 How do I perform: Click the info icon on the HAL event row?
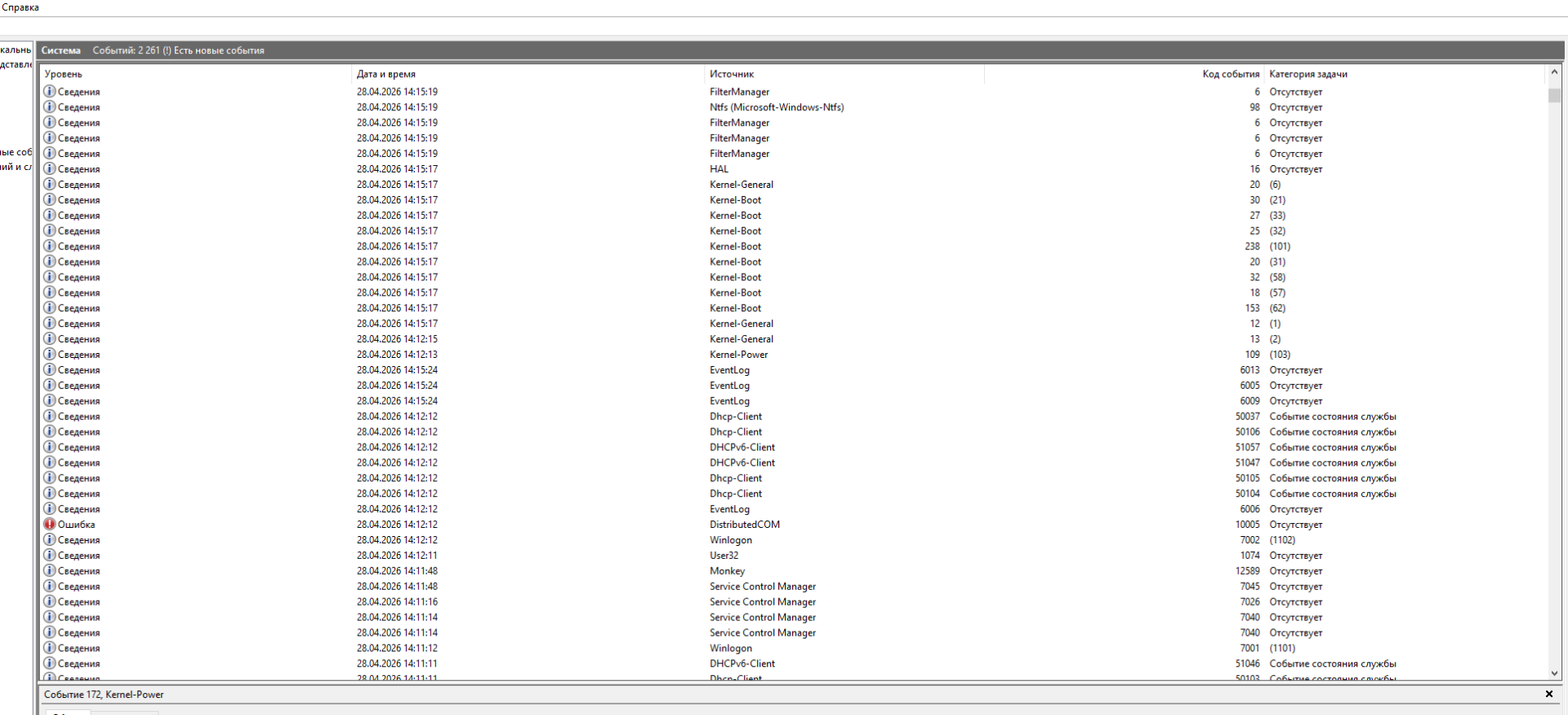coord(50,169)
